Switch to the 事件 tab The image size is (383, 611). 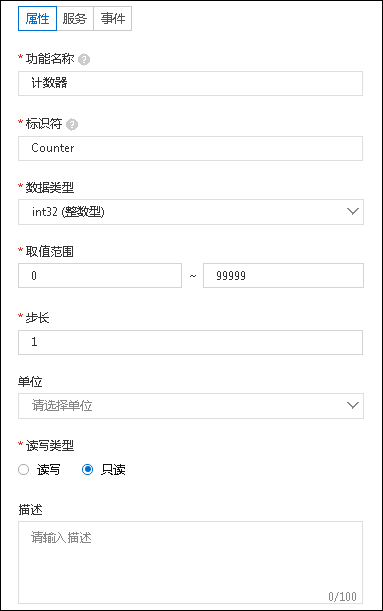tap(113, 18)
